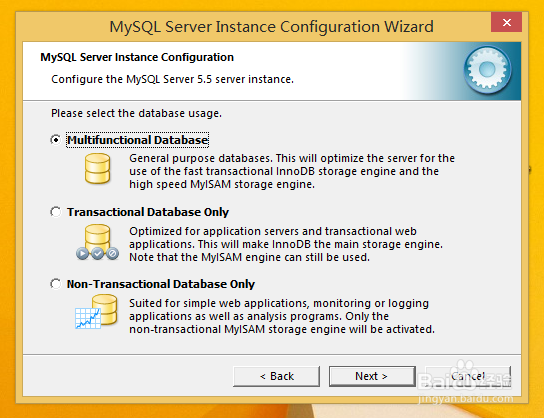Click 'Please select the database usage.' text
Image resolution: width=544 pixels, height=418 pixels.
(x=136, y=113)
